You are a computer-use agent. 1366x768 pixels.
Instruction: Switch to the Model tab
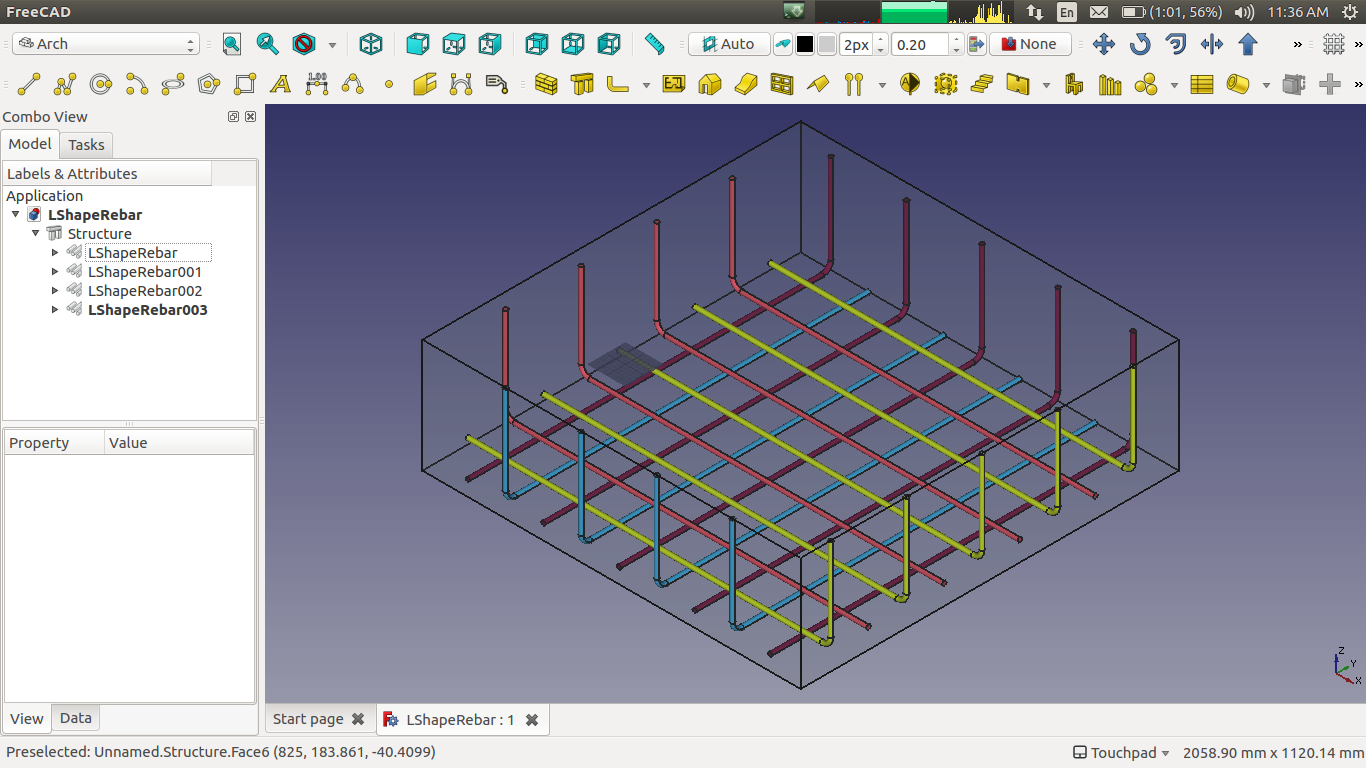coord(30,144)
